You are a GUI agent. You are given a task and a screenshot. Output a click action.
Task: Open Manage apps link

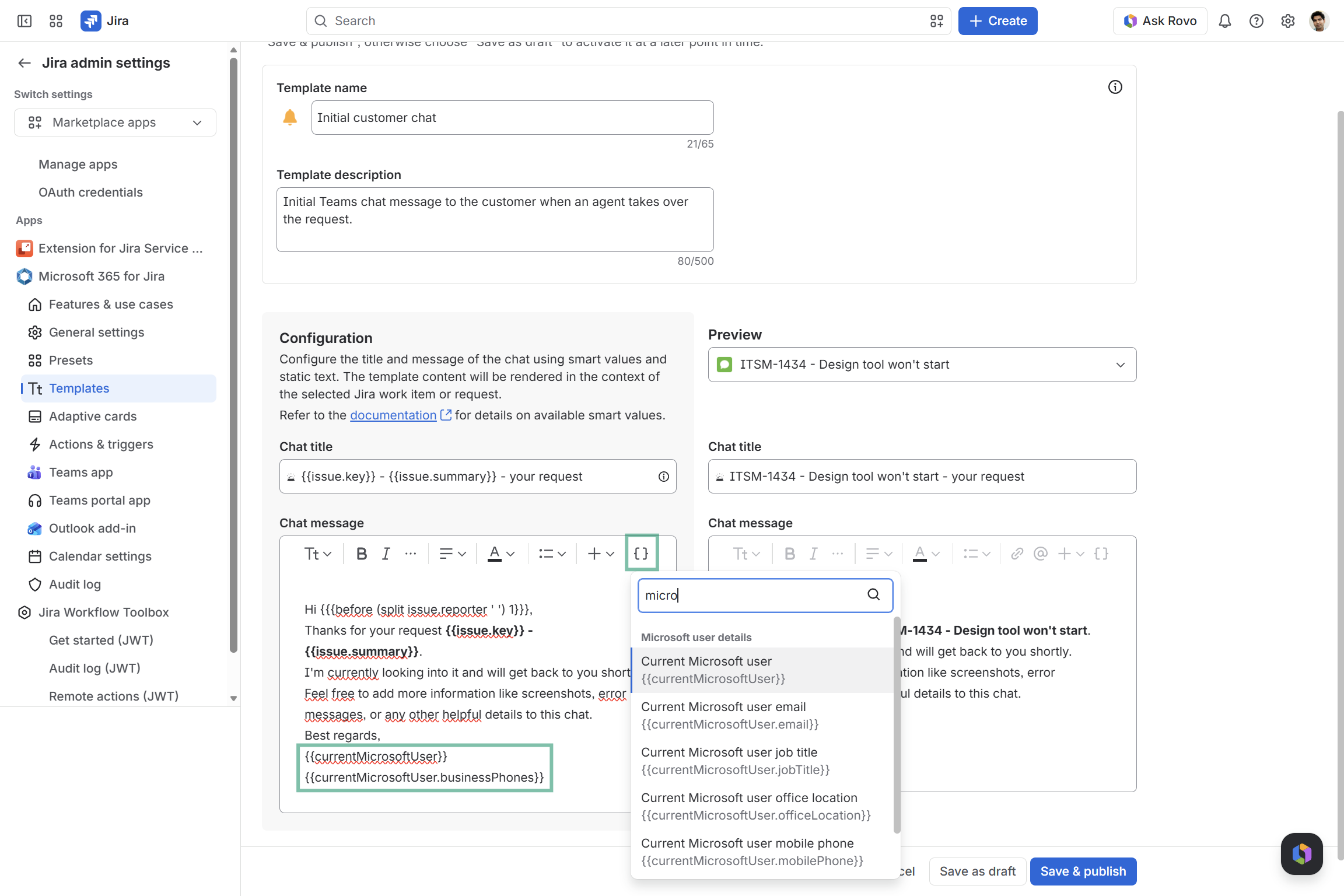click(78, 164)
